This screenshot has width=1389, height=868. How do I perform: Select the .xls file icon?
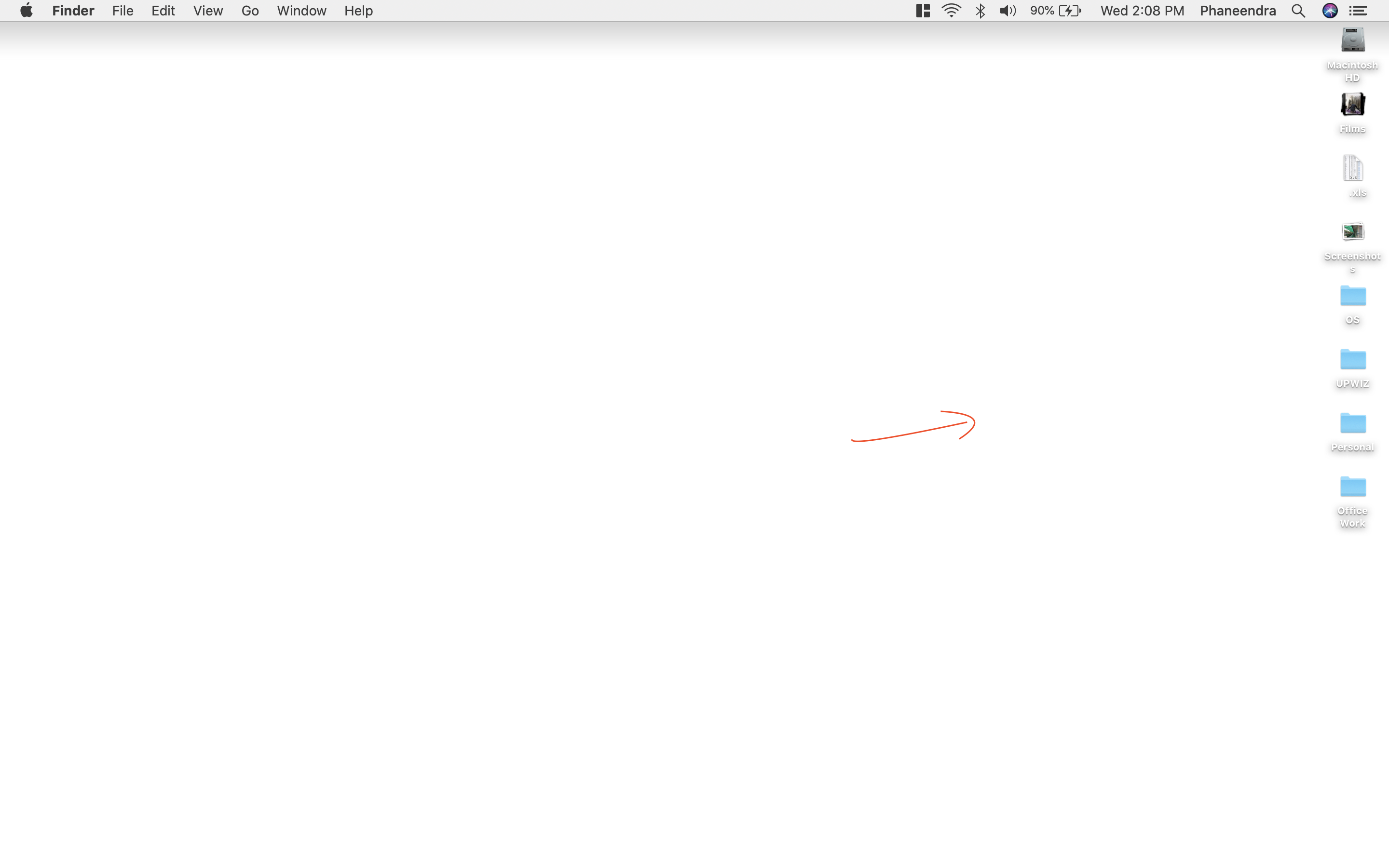[x=1352, y=169]
